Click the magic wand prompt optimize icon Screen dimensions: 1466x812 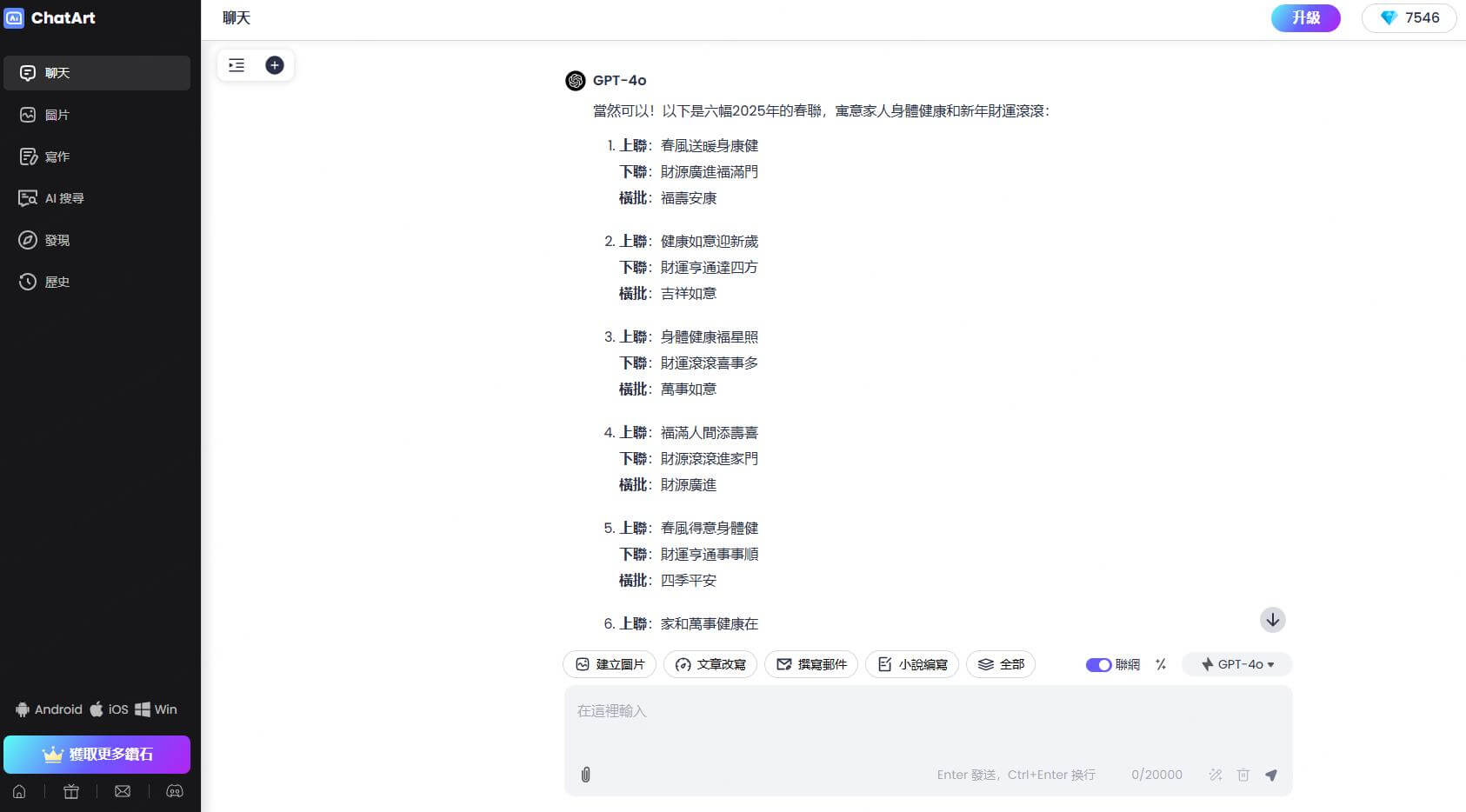point(1216,775)
